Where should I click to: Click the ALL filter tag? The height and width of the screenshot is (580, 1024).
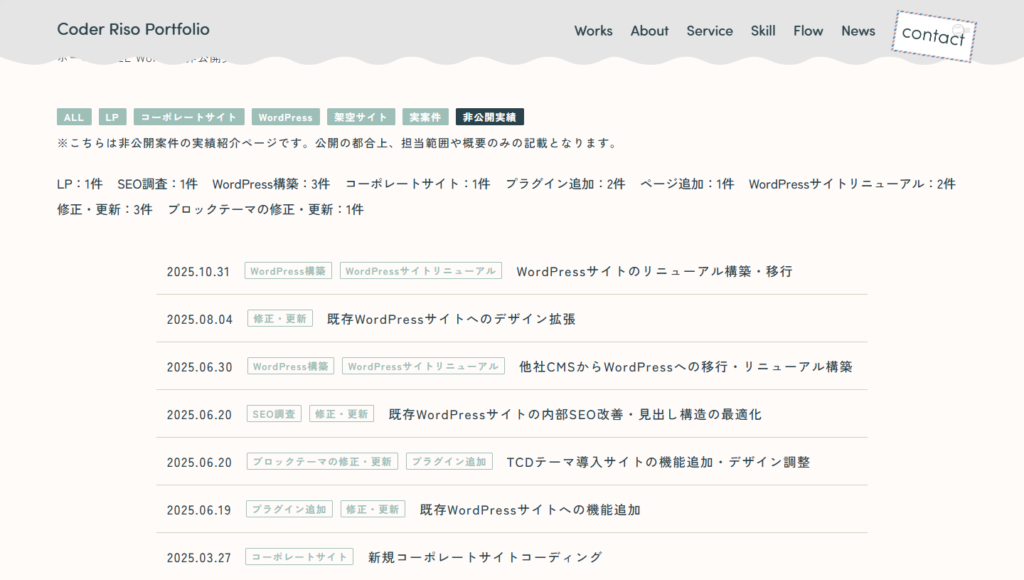73,116
